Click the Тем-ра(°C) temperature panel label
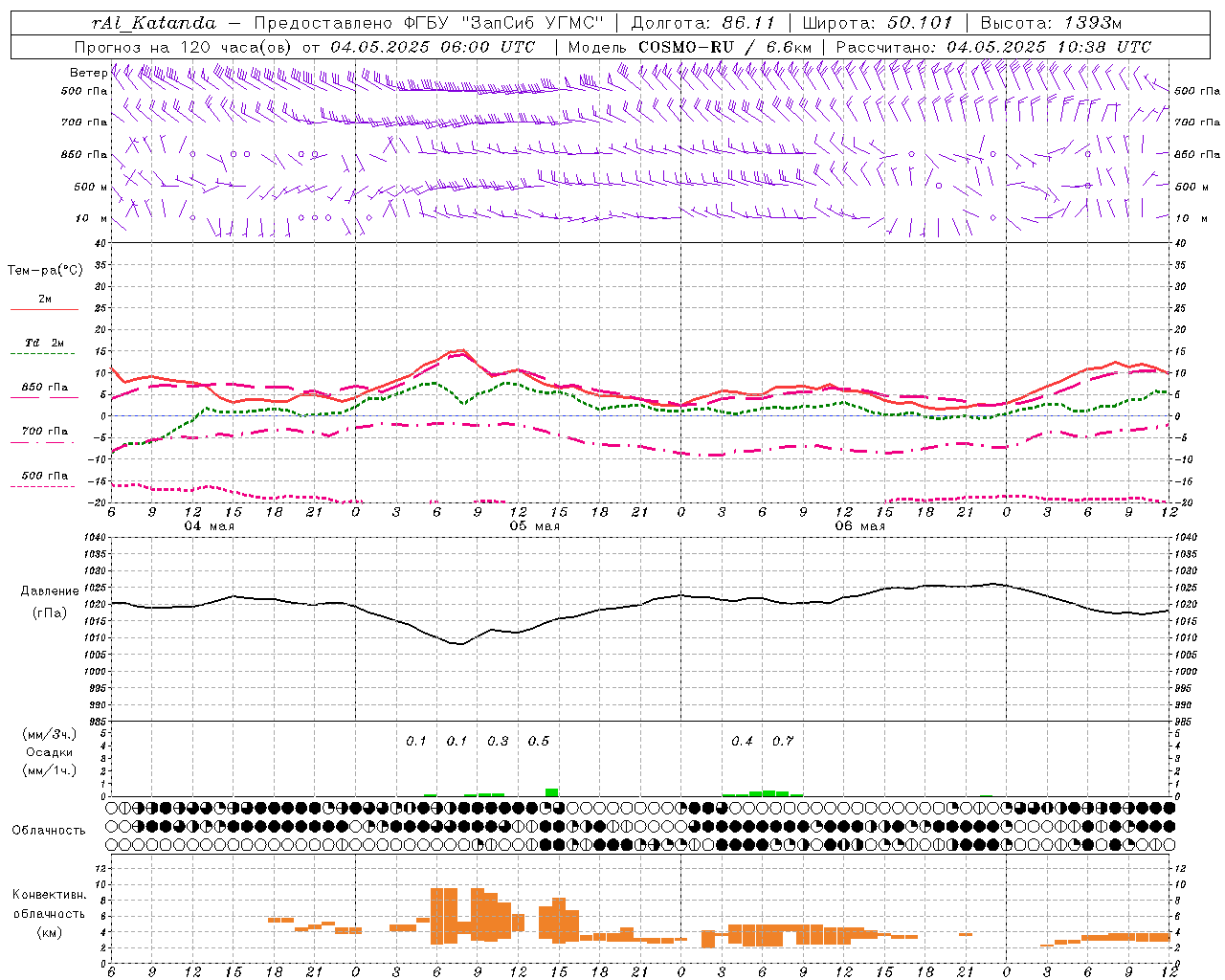The width and height of the screenshot is (1225, 980). (x=45, y=271)
